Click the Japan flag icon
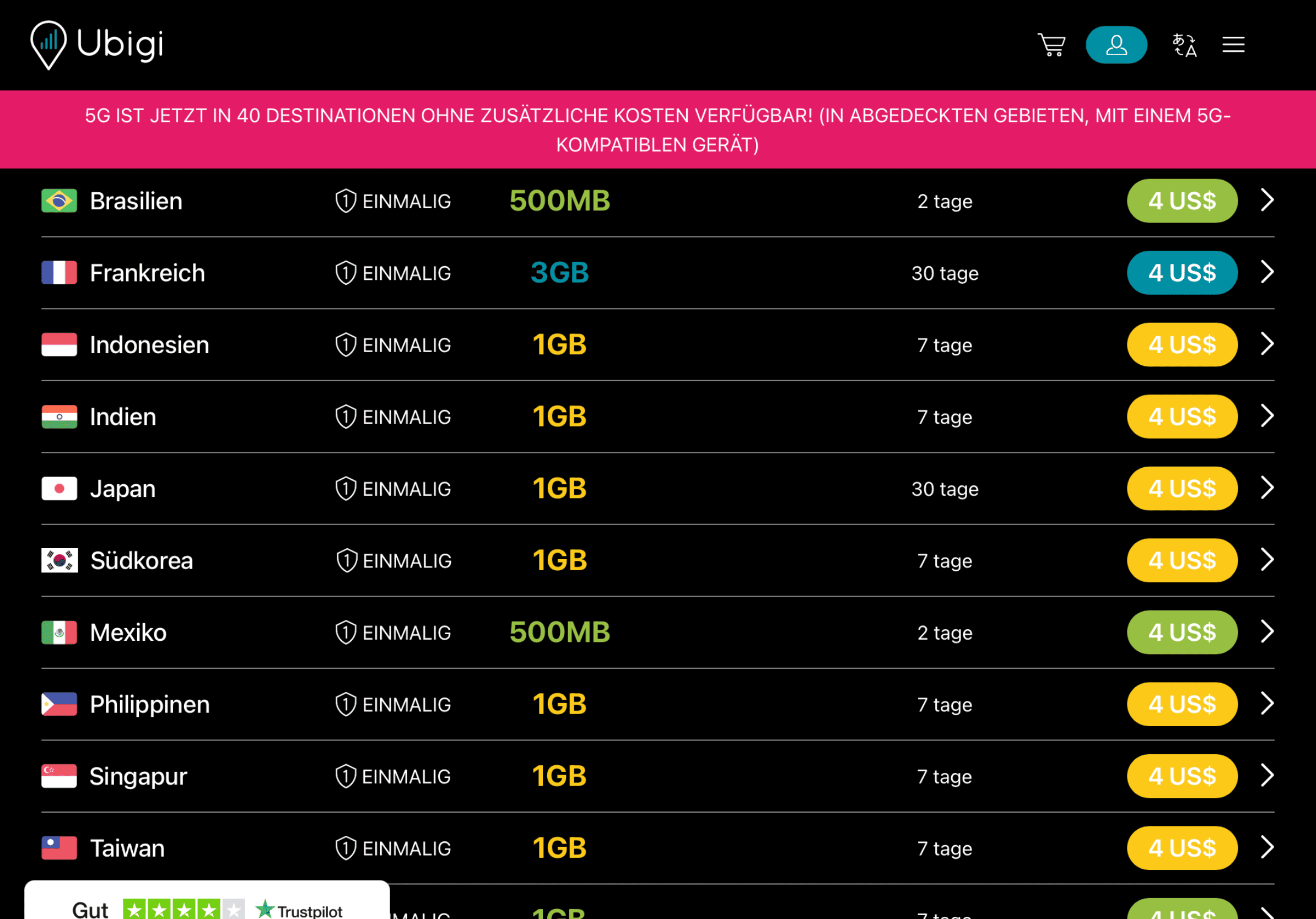The image size is (1316, 919). click(x=59, y=489)
